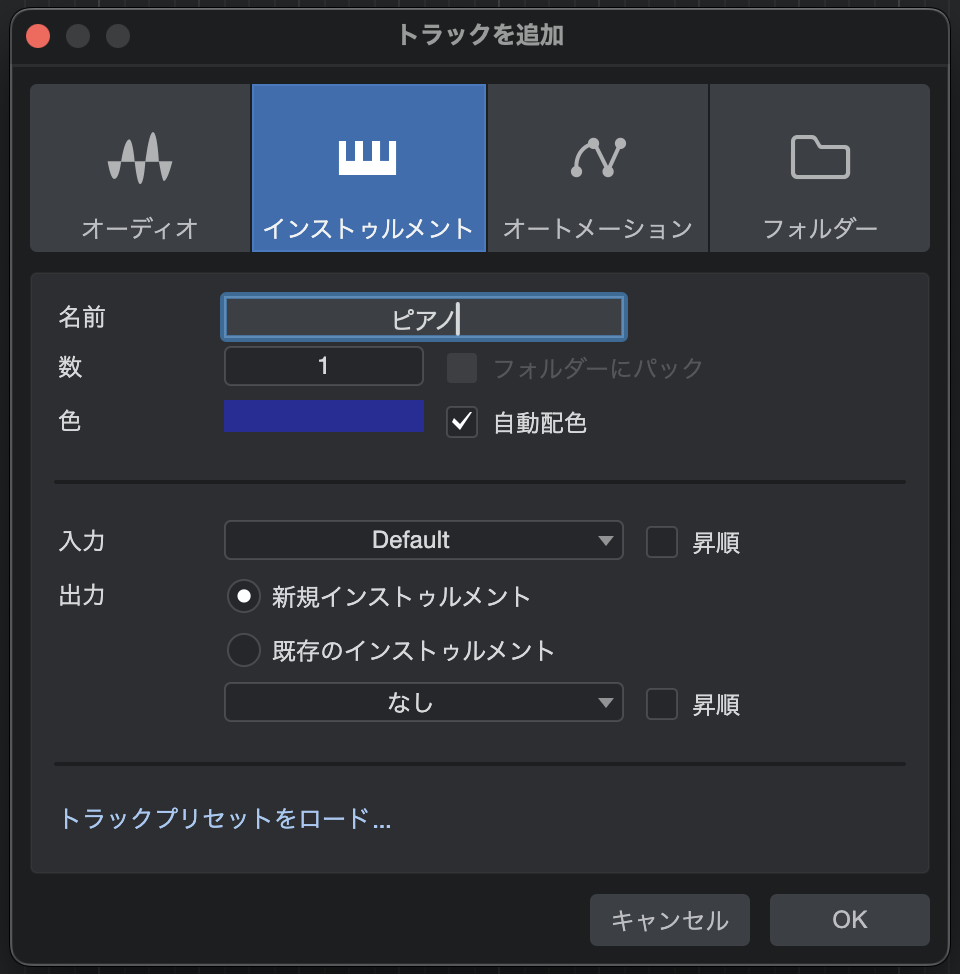960x974 pixels.
Task: Open the 入力 Default dropdown
Action: [424, 541]
